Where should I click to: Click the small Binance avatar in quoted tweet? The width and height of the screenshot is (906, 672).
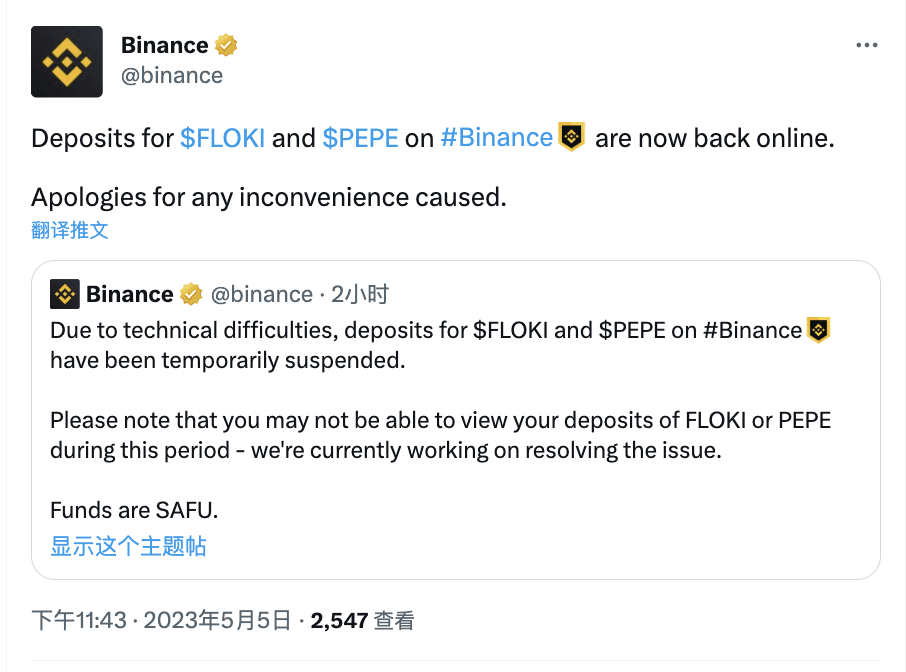63,293
